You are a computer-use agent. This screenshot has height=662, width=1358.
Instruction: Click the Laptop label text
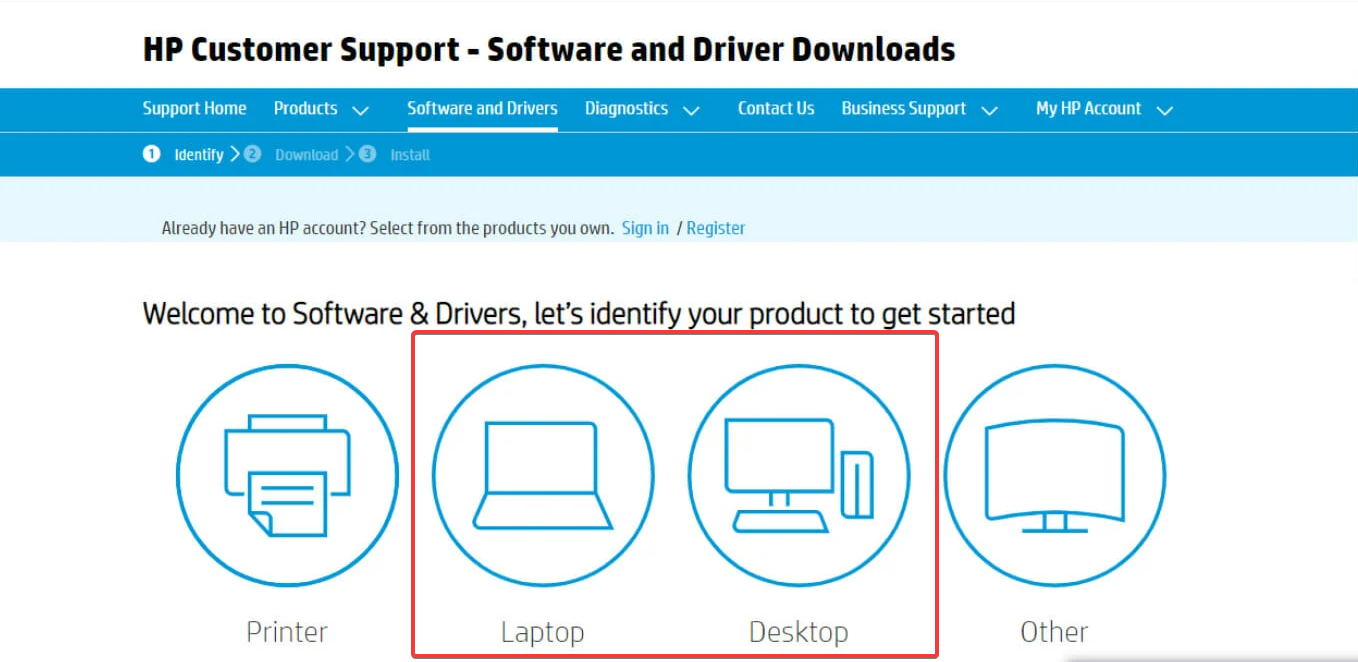(543, 632)
